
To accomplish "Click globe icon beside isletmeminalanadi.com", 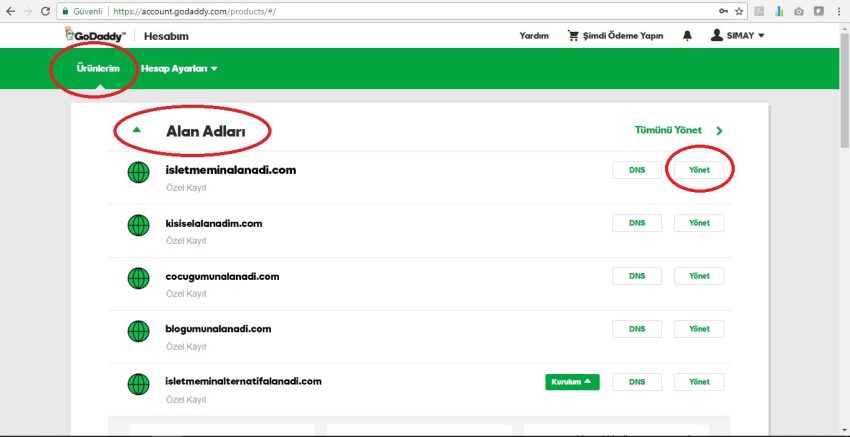I will click(x=139, y=172).
